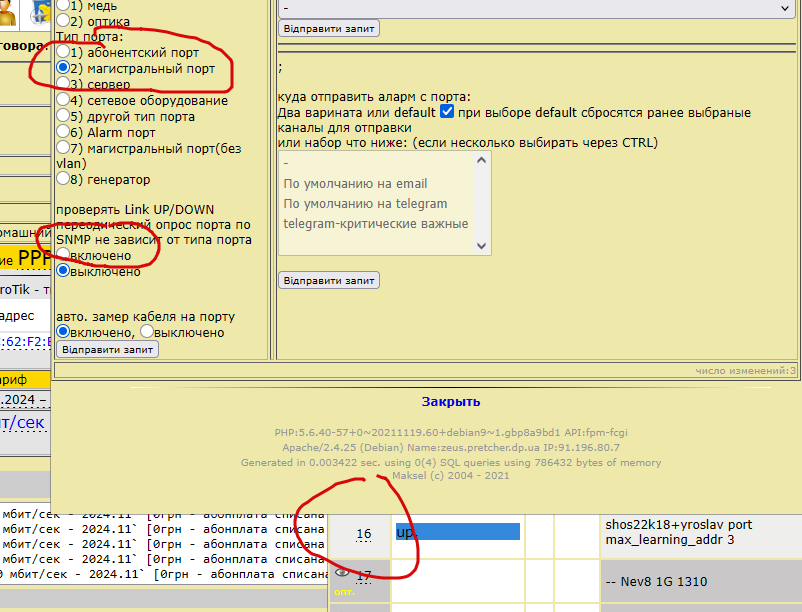Click 'Відправити запит' under alarm channel list

point(329,281)
